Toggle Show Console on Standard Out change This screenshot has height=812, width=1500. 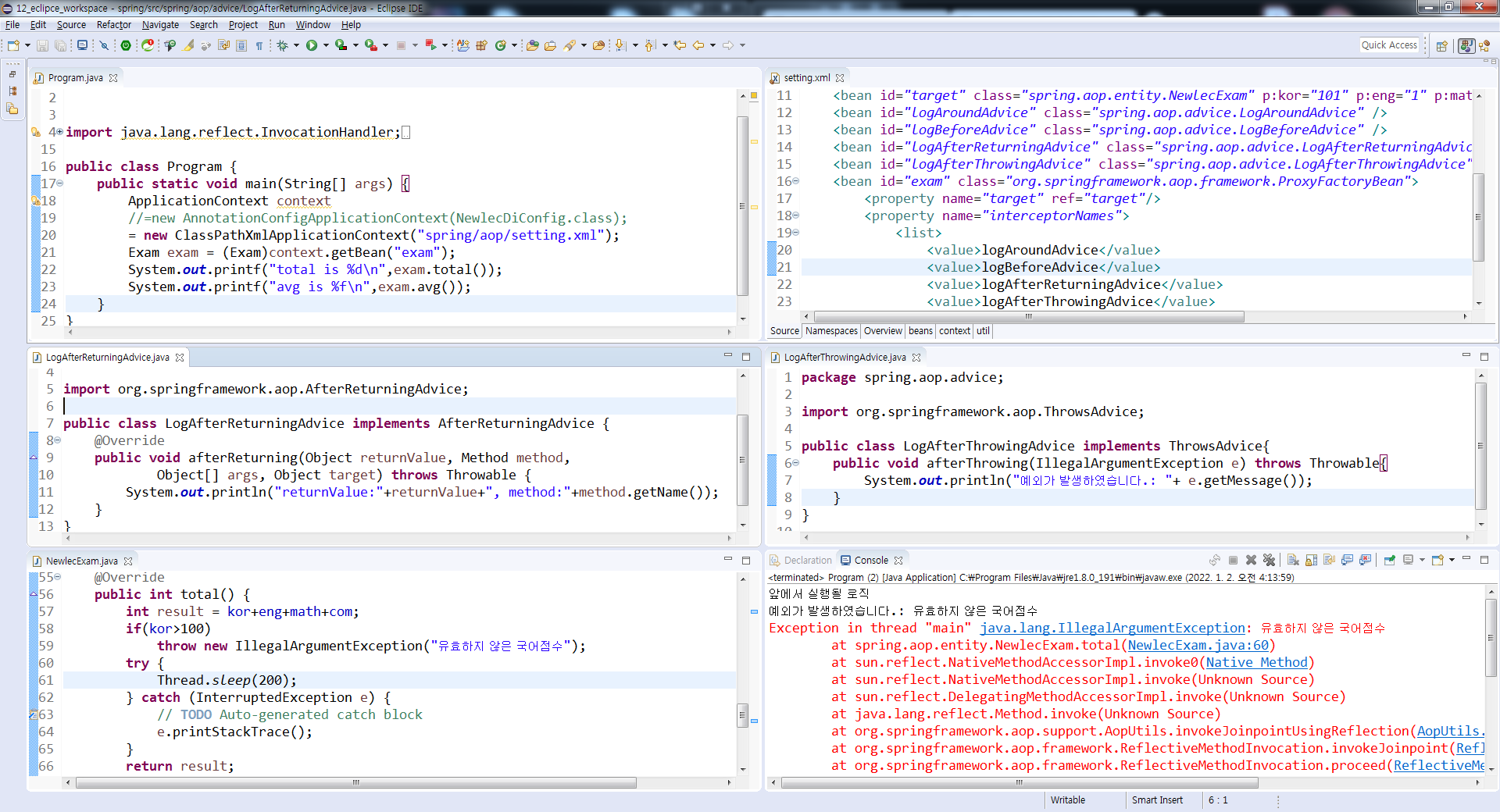pos(1347,560)
